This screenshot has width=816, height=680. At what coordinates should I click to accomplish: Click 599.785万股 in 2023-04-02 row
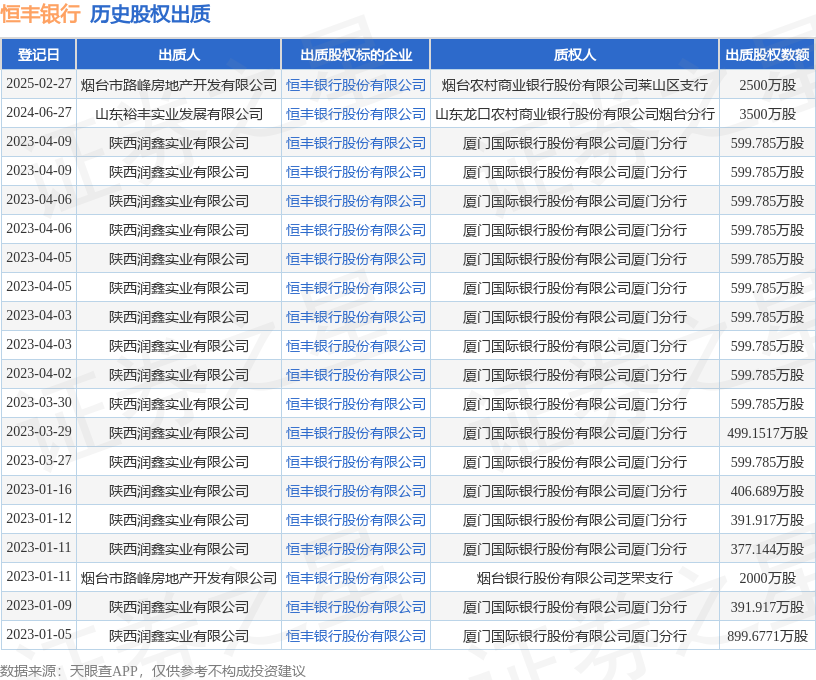pyautogui.click(x=767, y=375)
